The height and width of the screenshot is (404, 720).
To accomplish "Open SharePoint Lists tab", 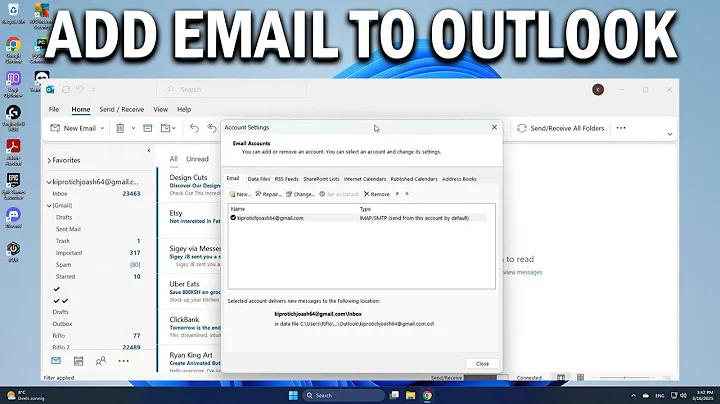I will tap(321, 179).
